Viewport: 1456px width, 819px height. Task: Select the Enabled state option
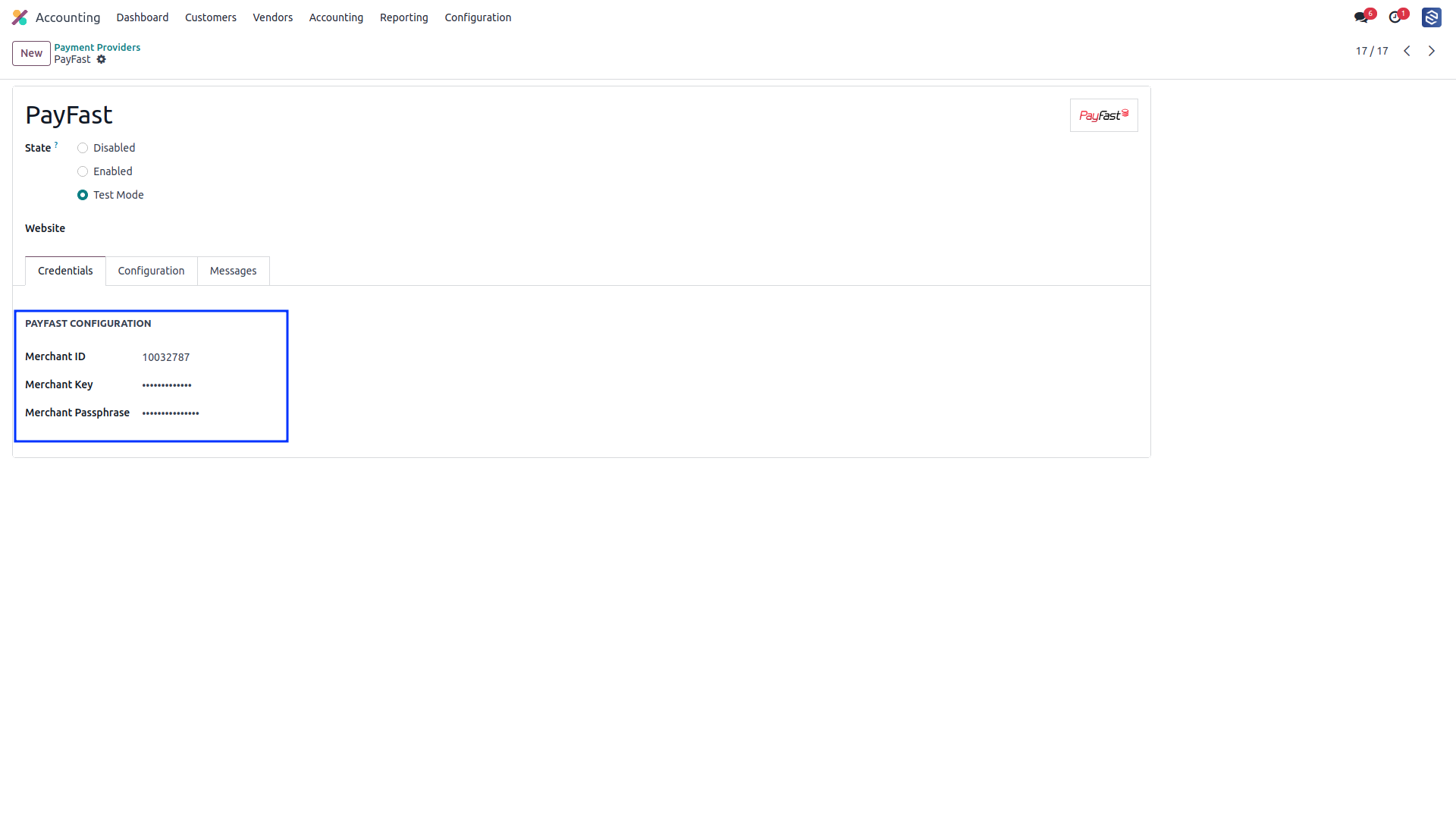click(83, 171)
